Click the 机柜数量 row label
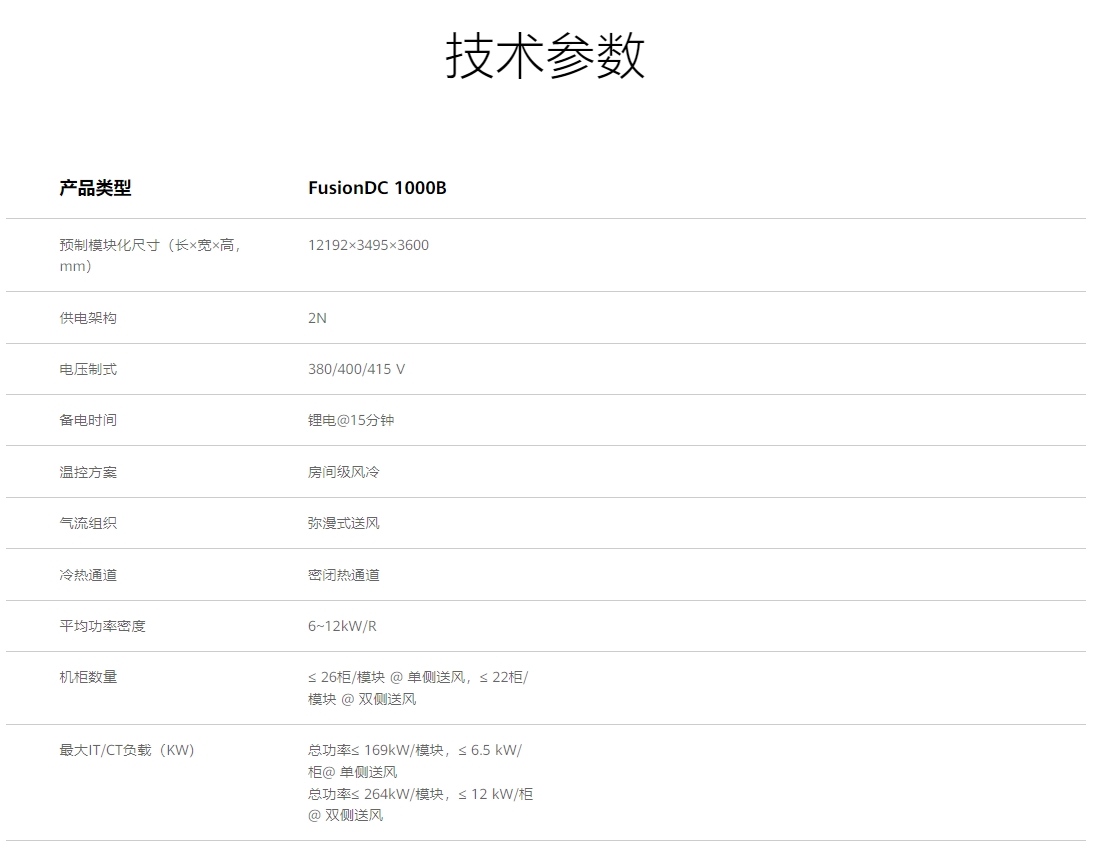This screenshot has width=1110, height=848. tap(88, 677)
